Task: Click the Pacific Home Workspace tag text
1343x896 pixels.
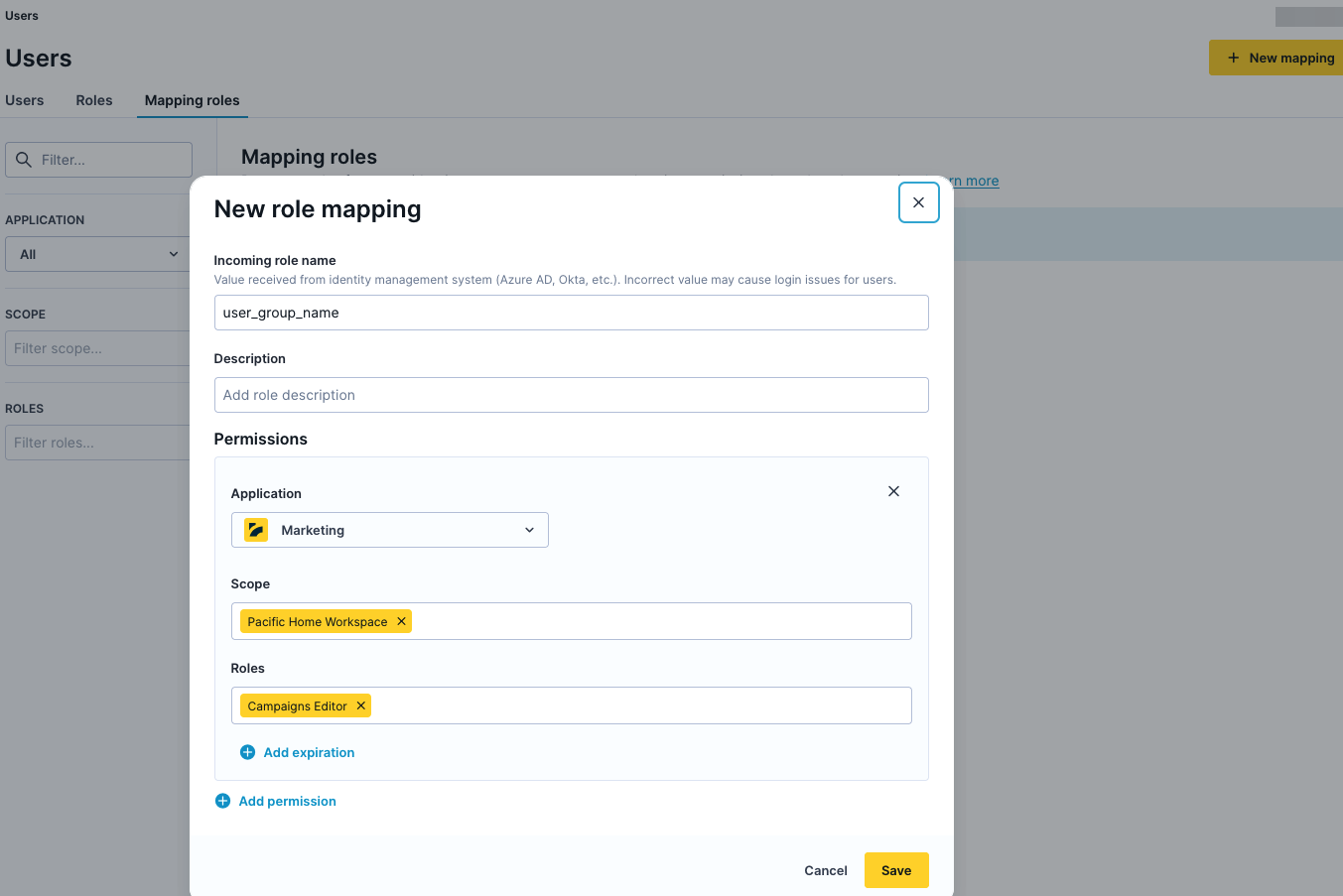Action: (318, 622)
